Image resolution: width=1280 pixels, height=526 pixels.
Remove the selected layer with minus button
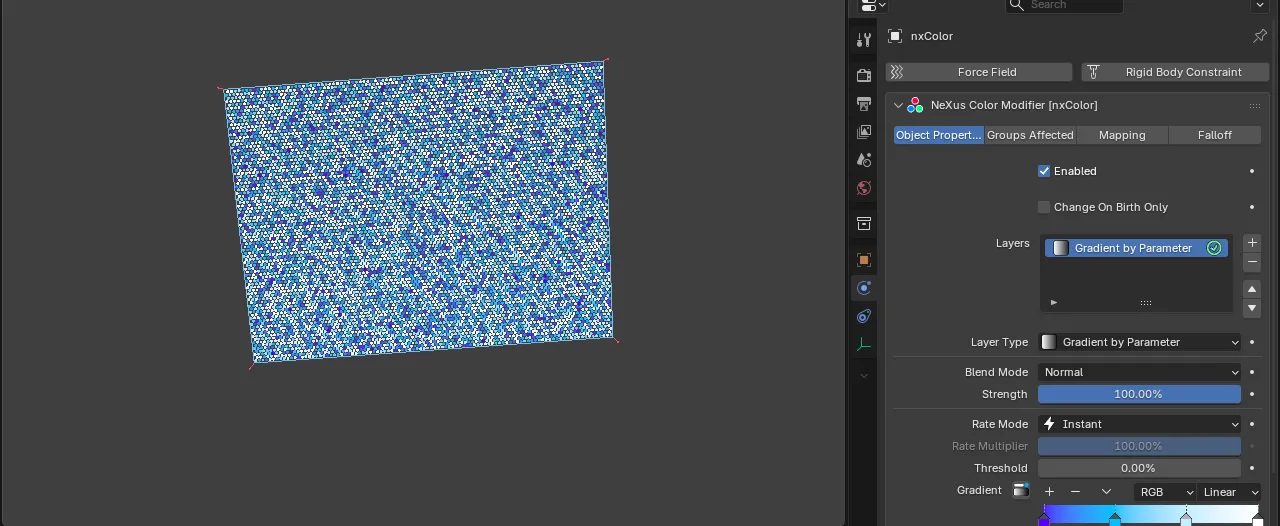click(1252, 262)
